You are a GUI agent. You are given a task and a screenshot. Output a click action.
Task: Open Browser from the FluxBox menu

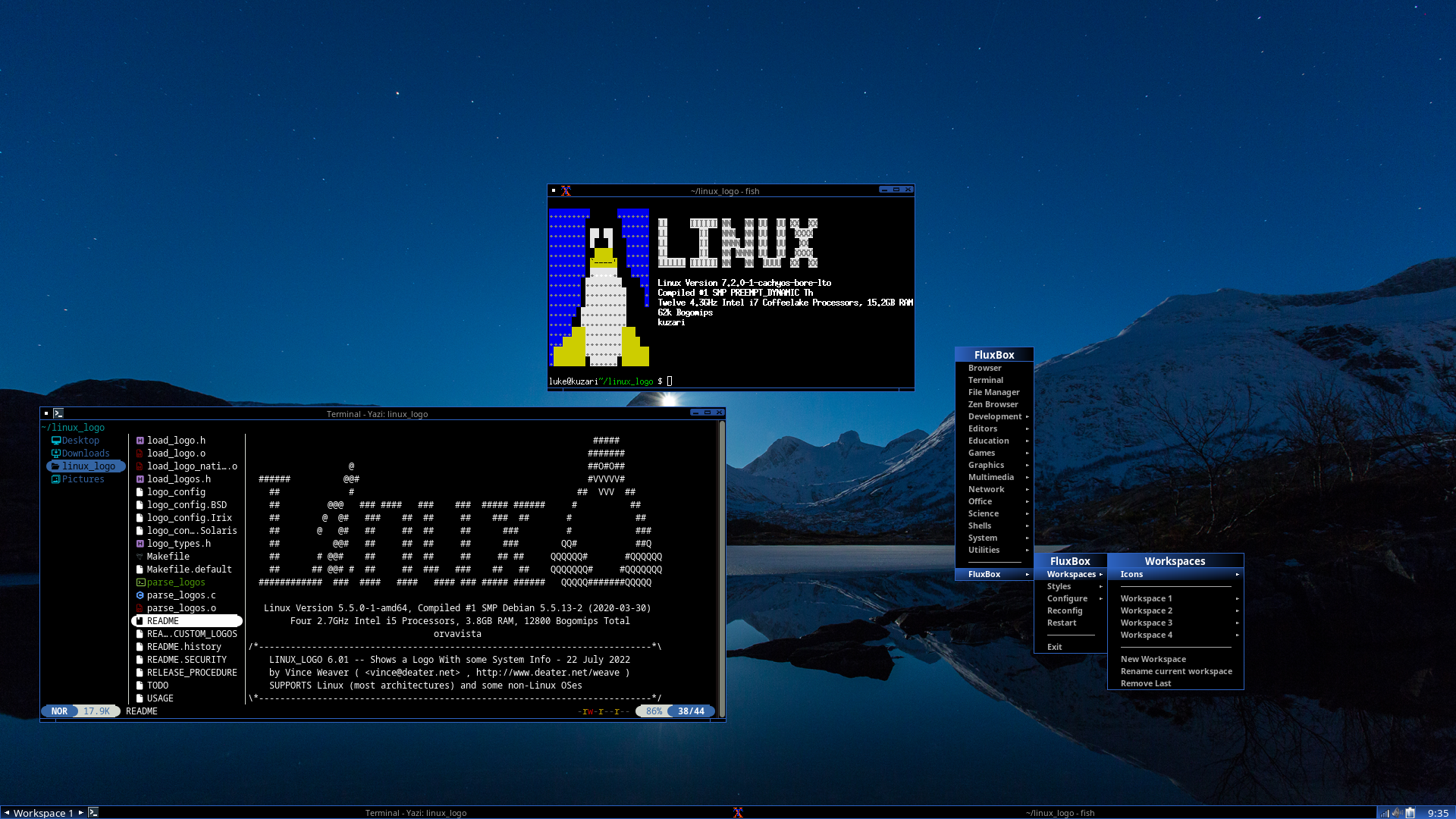click(994, 368)
